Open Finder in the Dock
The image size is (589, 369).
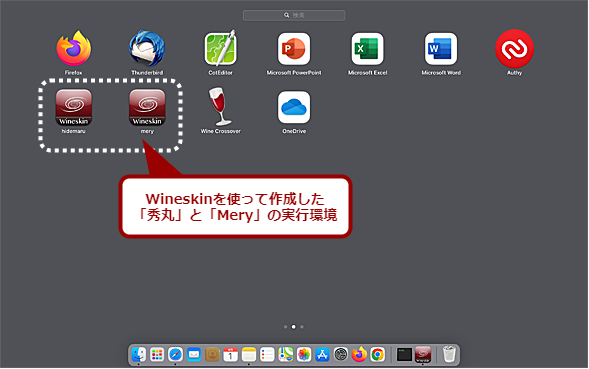[x=139, y=354]
